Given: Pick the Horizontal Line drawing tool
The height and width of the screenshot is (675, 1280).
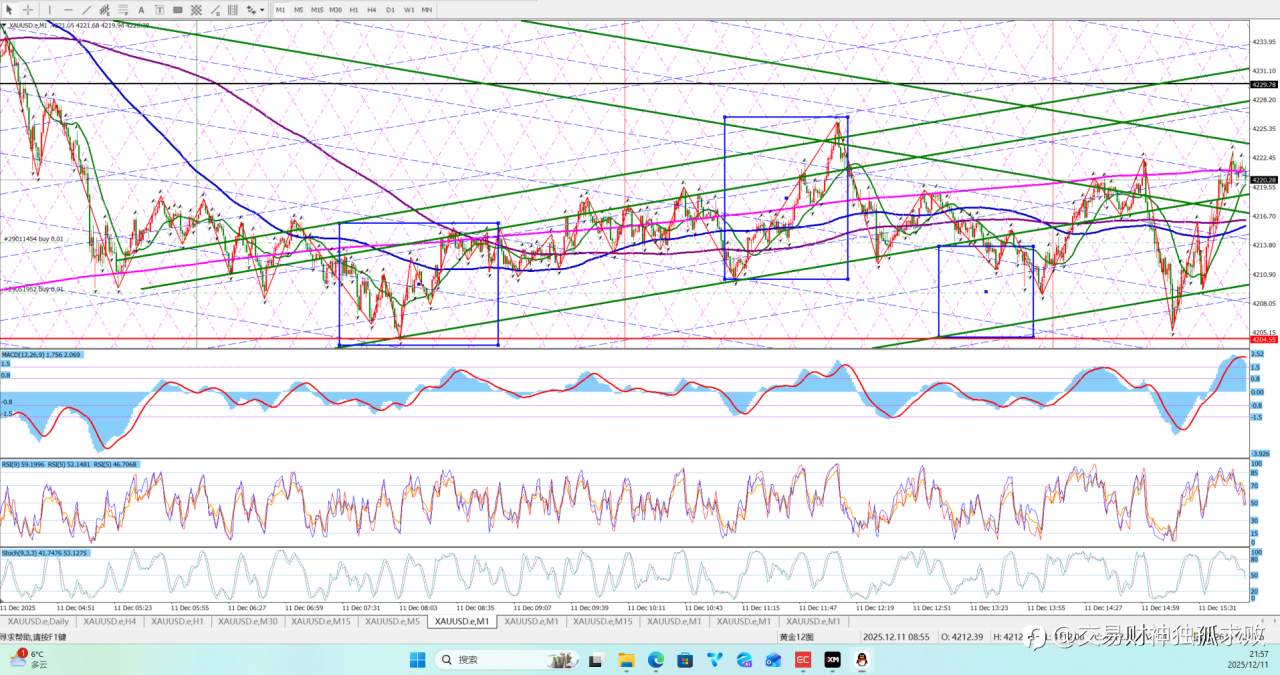Looking at the screenshot, I should (x=68, y=9).
